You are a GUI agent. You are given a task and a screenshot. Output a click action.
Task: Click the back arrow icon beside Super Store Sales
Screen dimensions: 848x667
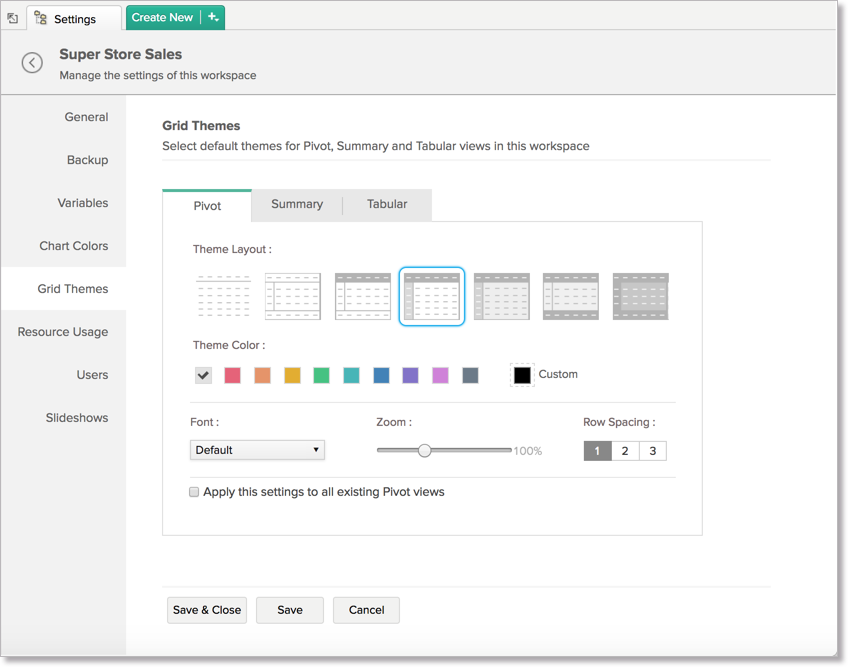tap(32, 63)
